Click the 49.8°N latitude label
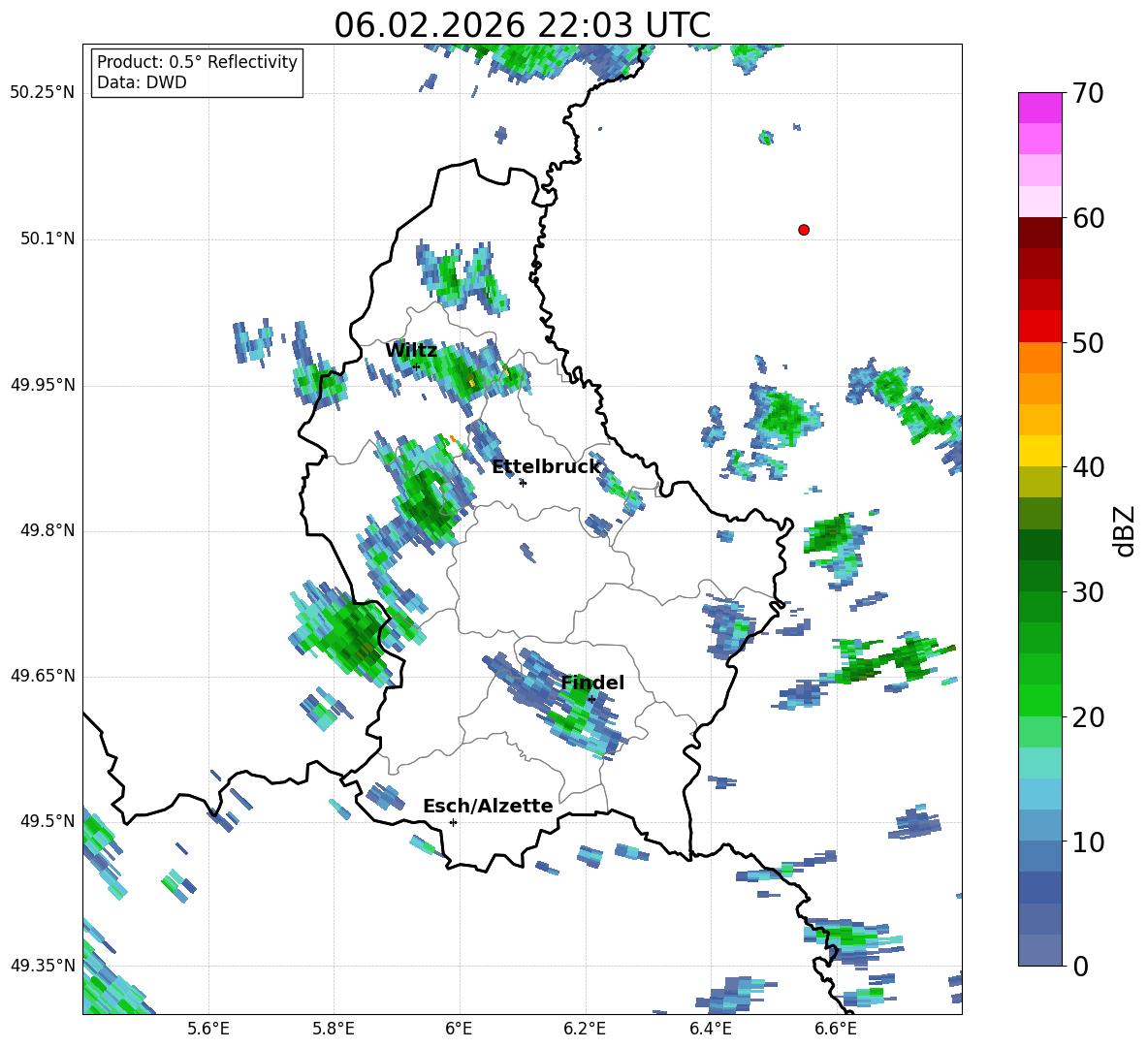 pyautogui.click(x=47, y=530)
